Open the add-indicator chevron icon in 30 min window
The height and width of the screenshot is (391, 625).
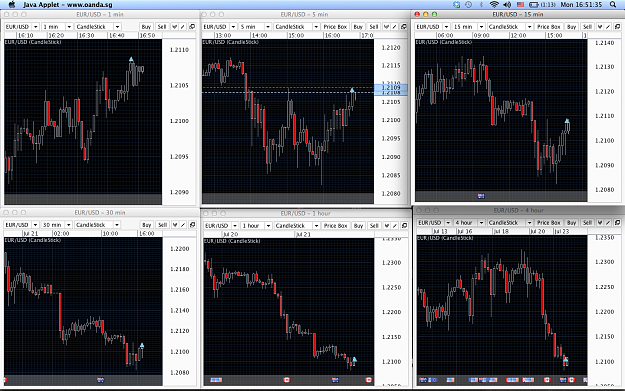(175, 225)
